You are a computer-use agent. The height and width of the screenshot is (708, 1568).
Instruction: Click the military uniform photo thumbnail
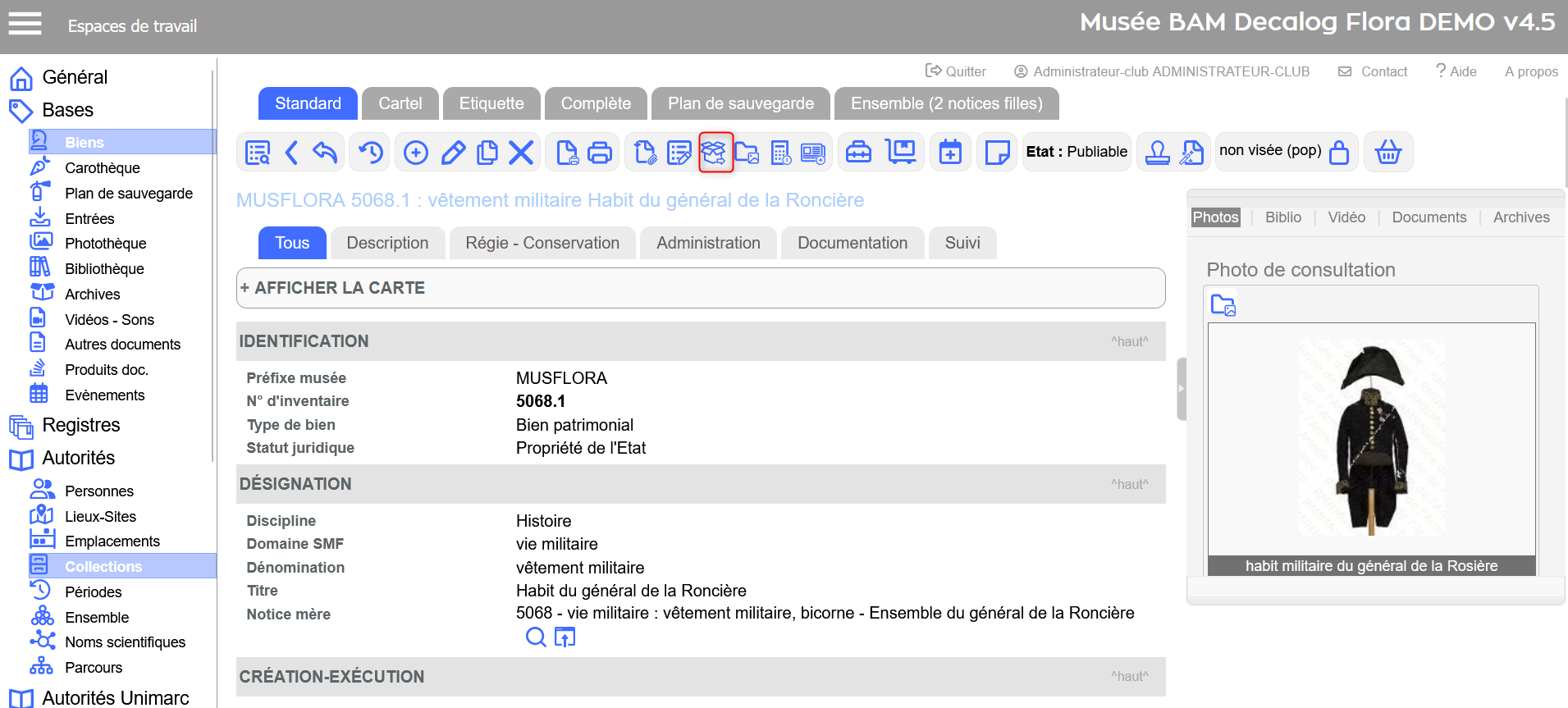pos(1370,439)
